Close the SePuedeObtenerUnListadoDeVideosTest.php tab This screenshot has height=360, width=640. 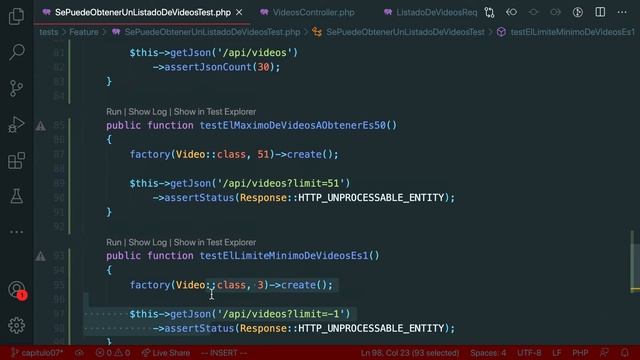tap(239, 13)
